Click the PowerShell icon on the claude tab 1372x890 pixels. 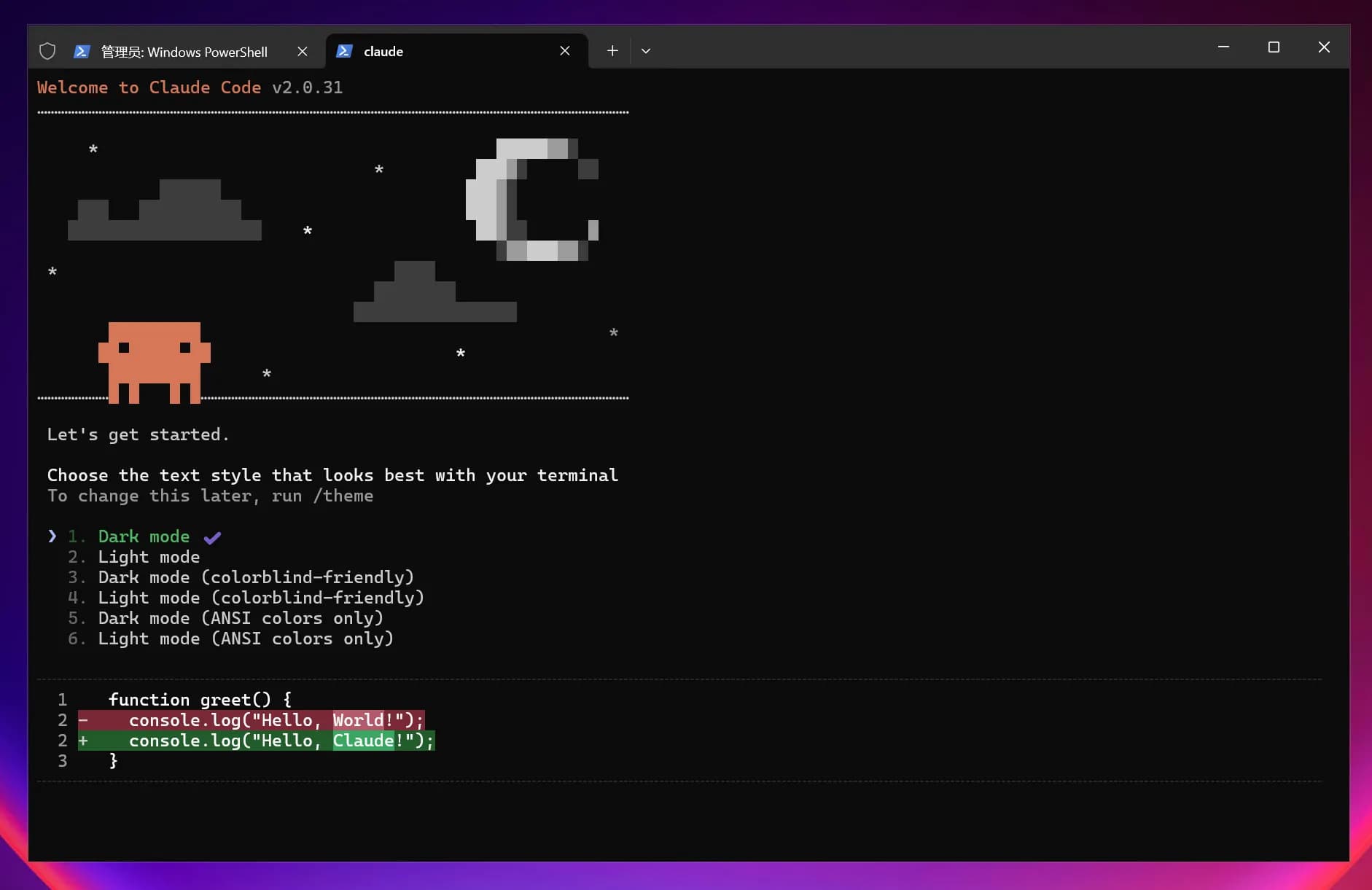click(x=345, y=51)
